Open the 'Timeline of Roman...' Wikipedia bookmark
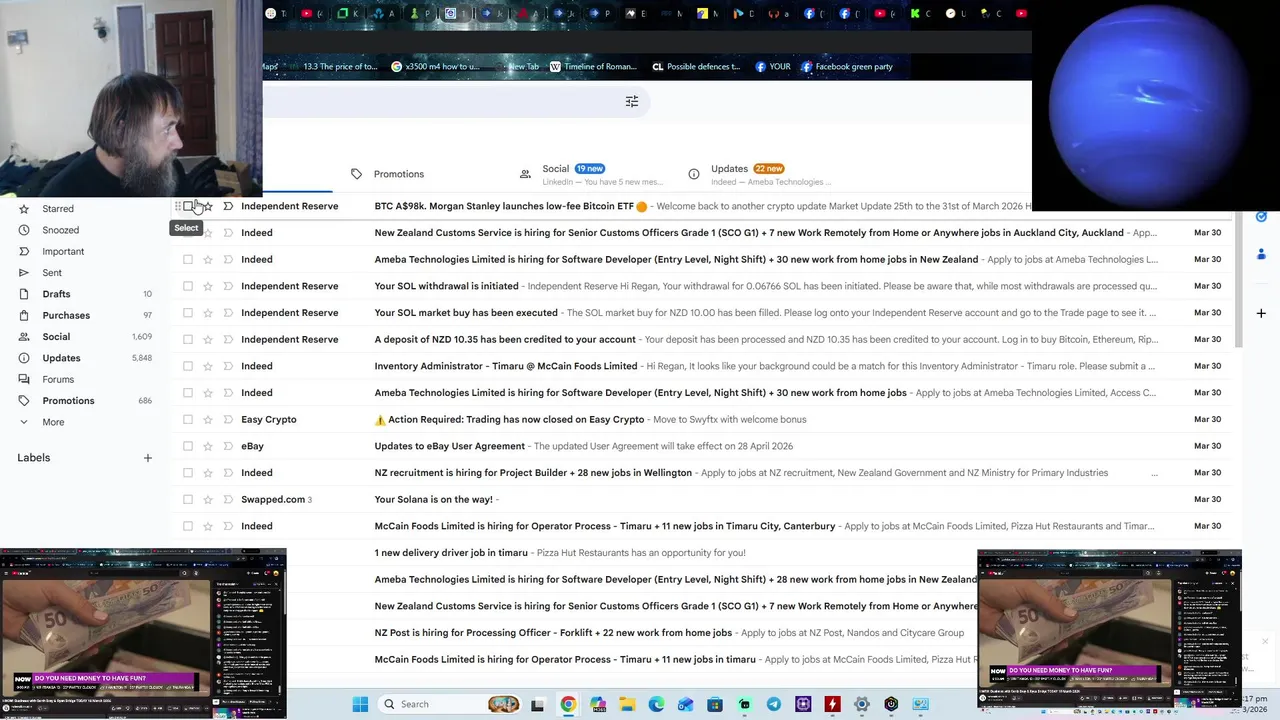Image resolution: width=1280 pixels, height=720 pixels. [x=593, y=67]
